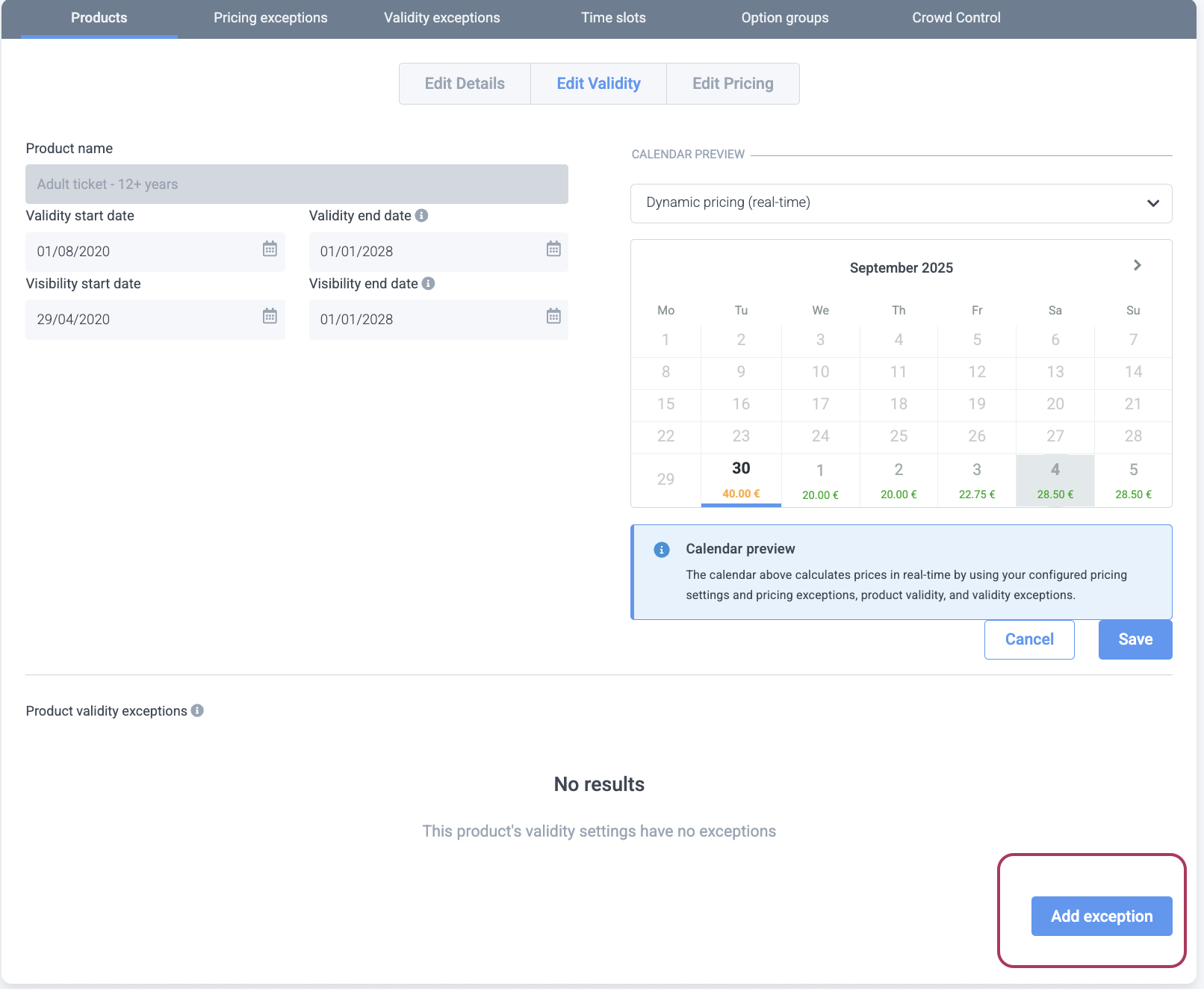1204x989 pixels.
Task: Select October 1 priced 20.00 €
Action: pos(820,480)
